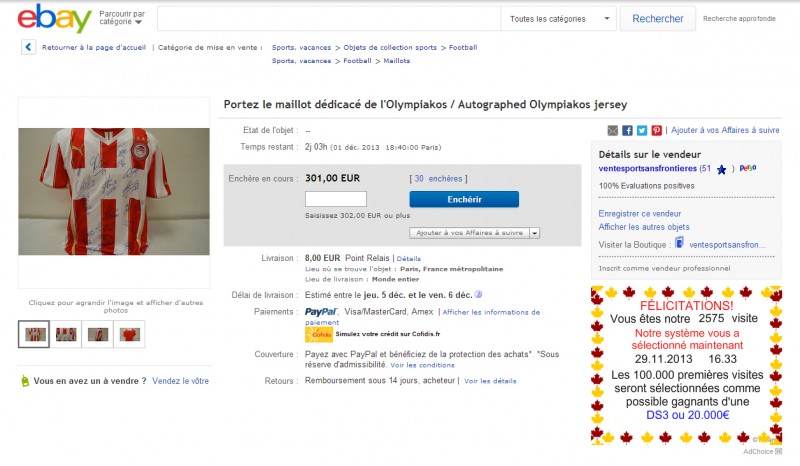Expand 'Parcourir par catégorie' menu

click(x=123, y=18)
